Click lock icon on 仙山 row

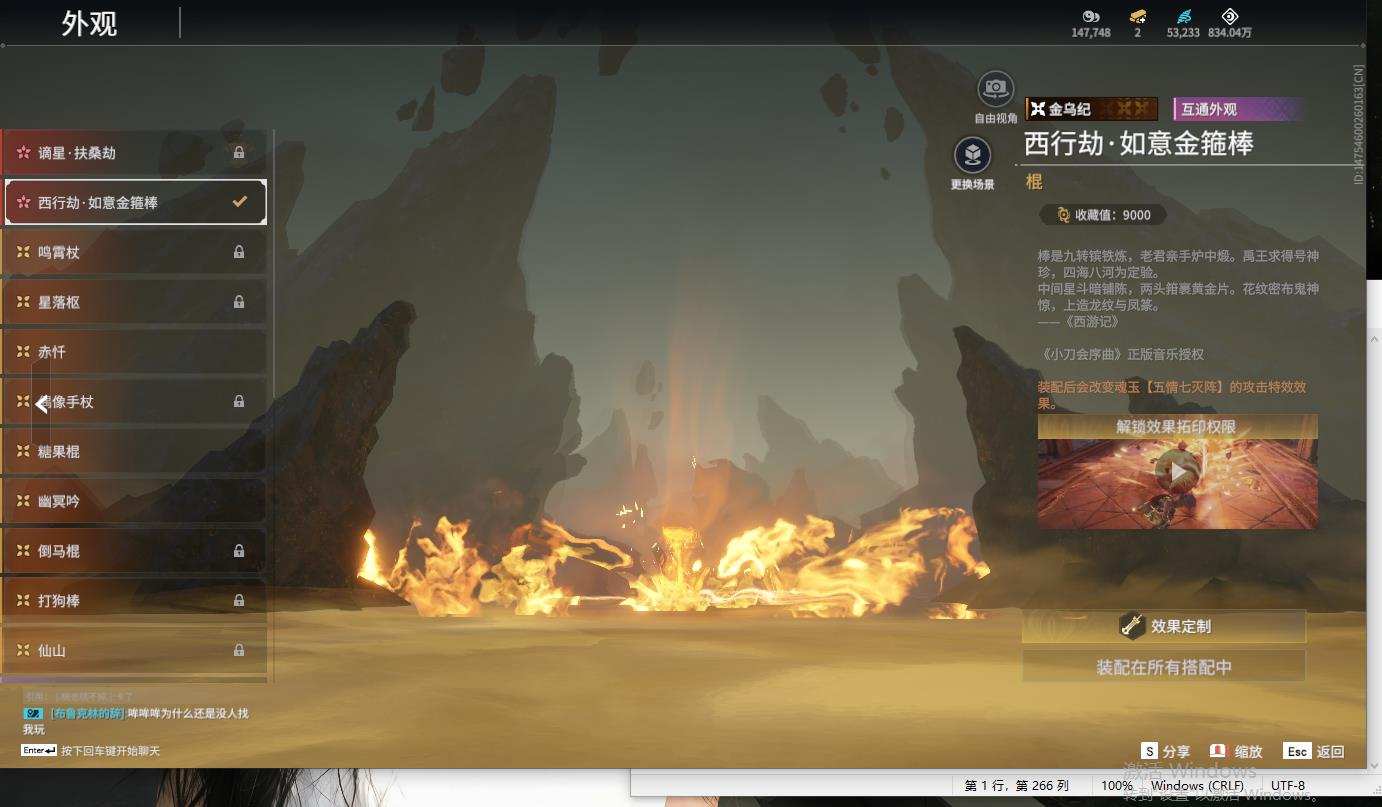(x=239, y=650)
